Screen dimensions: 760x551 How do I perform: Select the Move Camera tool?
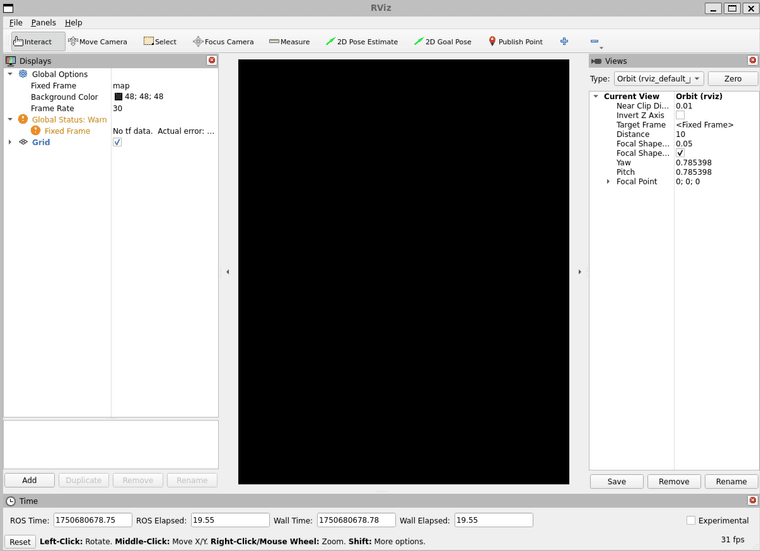click(x=98, y=42)
